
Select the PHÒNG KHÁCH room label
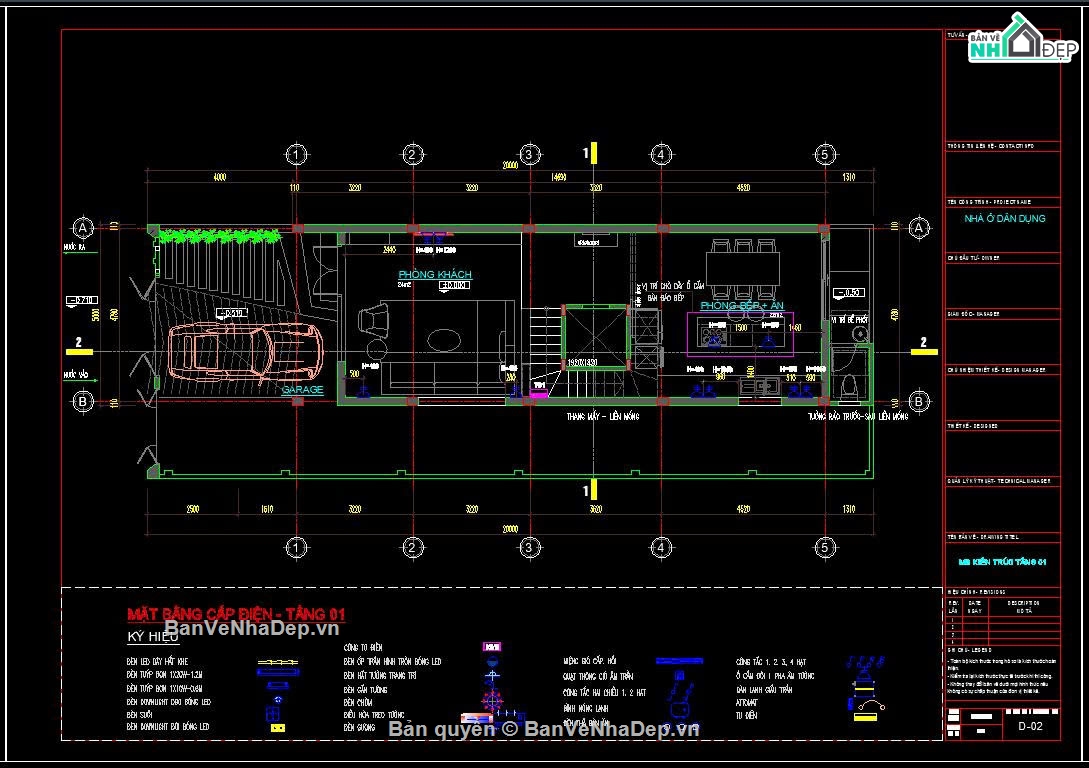[435, 274]
